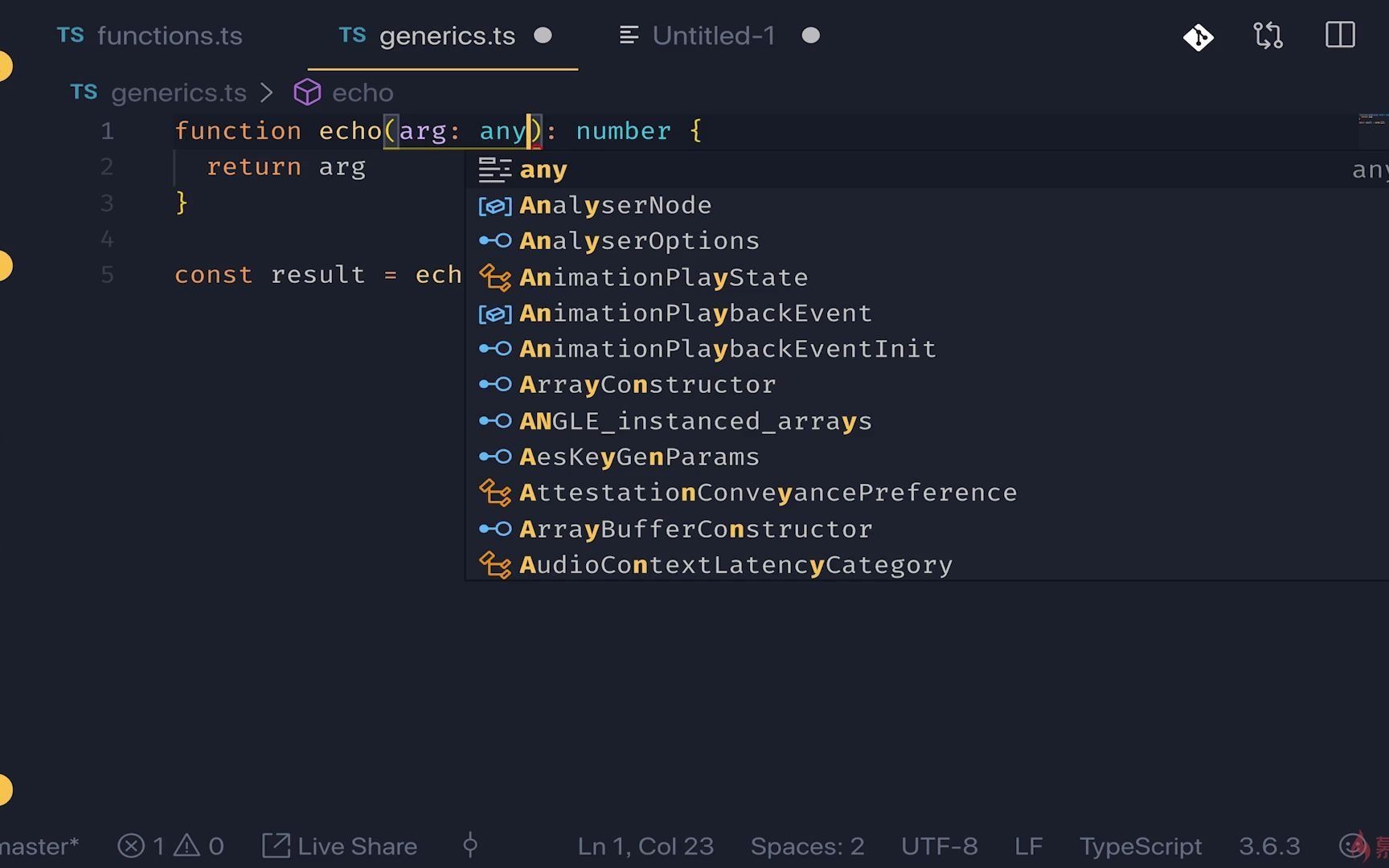Image resolution: width=1389 pixels, height=868 pixels.
Task: Click 'number' return type on line 1
Action: tap(623, 131)
